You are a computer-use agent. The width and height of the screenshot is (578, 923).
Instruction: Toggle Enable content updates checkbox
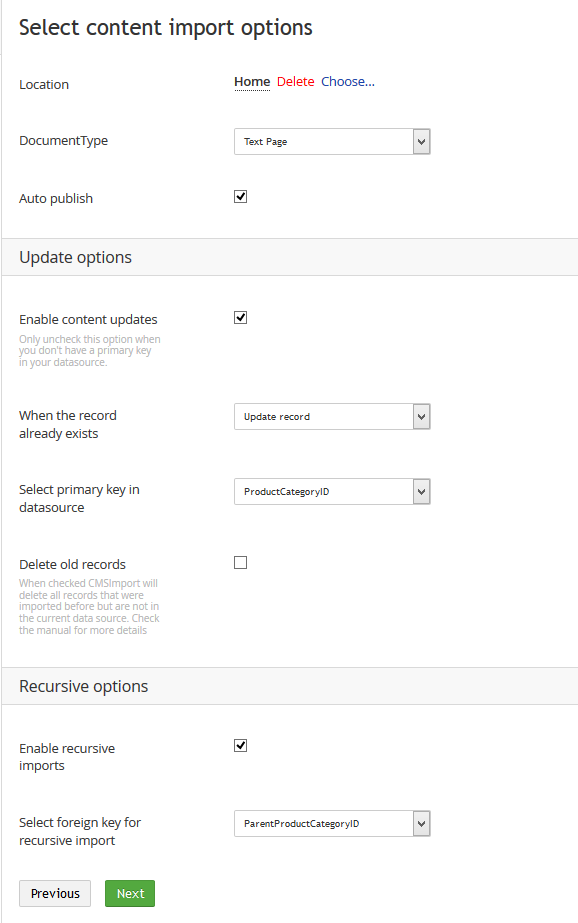pos(240,318)
